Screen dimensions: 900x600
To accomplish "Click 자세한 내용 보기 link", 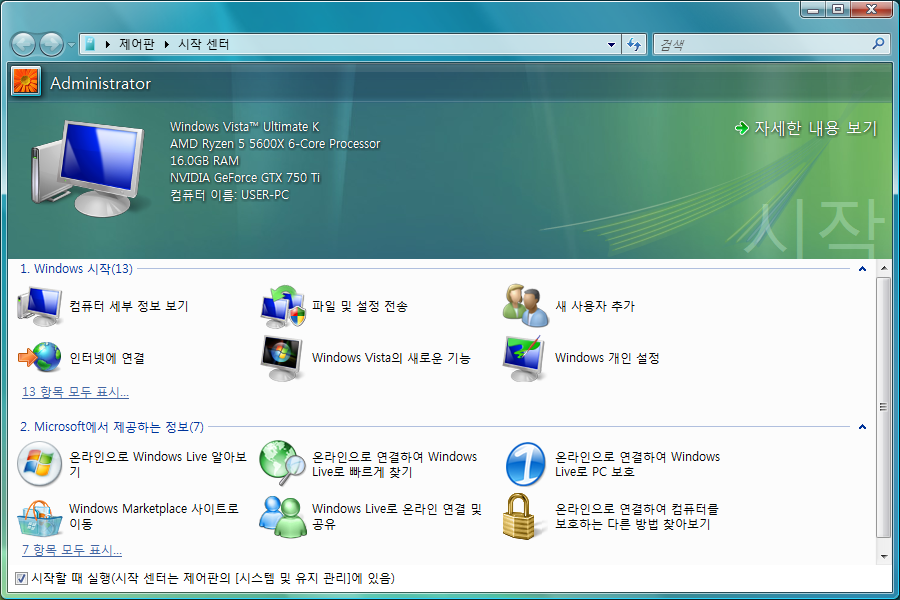I will pos(816,128).
